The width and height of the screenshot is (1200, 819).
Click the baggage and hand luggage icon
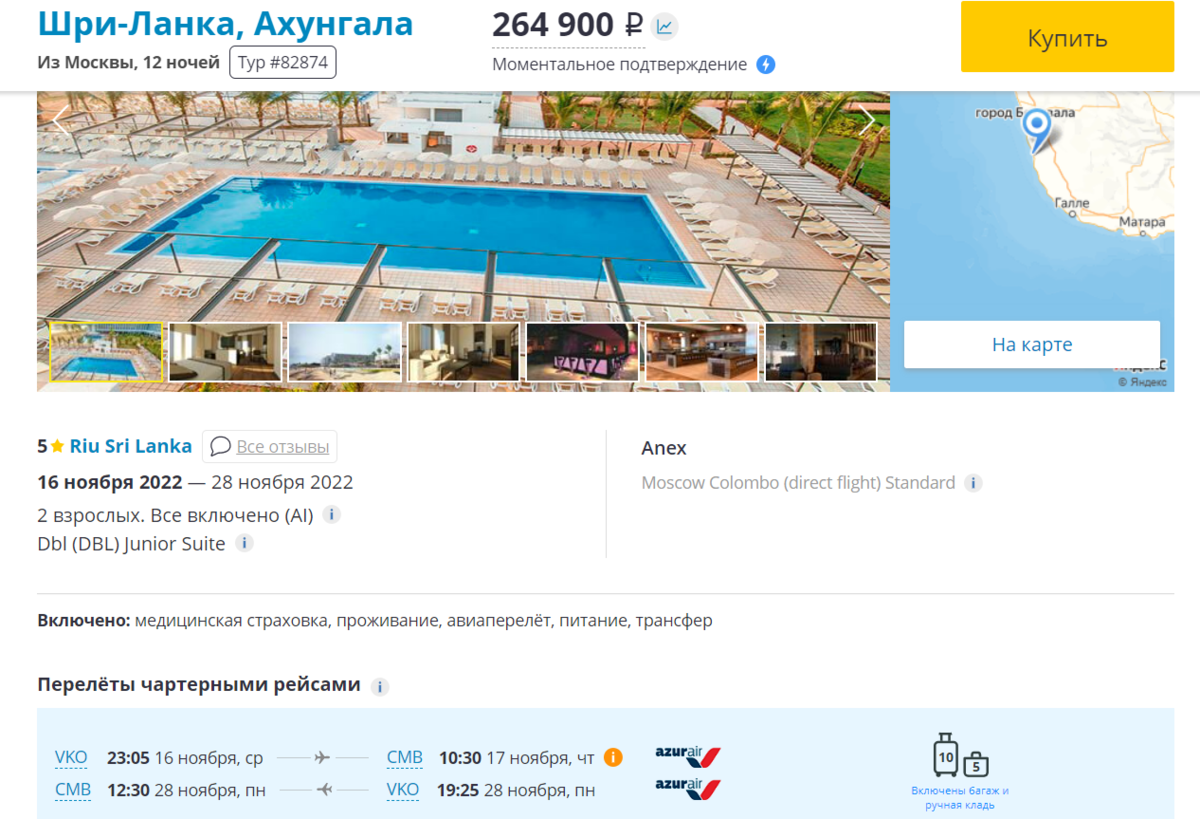[960, 756]
